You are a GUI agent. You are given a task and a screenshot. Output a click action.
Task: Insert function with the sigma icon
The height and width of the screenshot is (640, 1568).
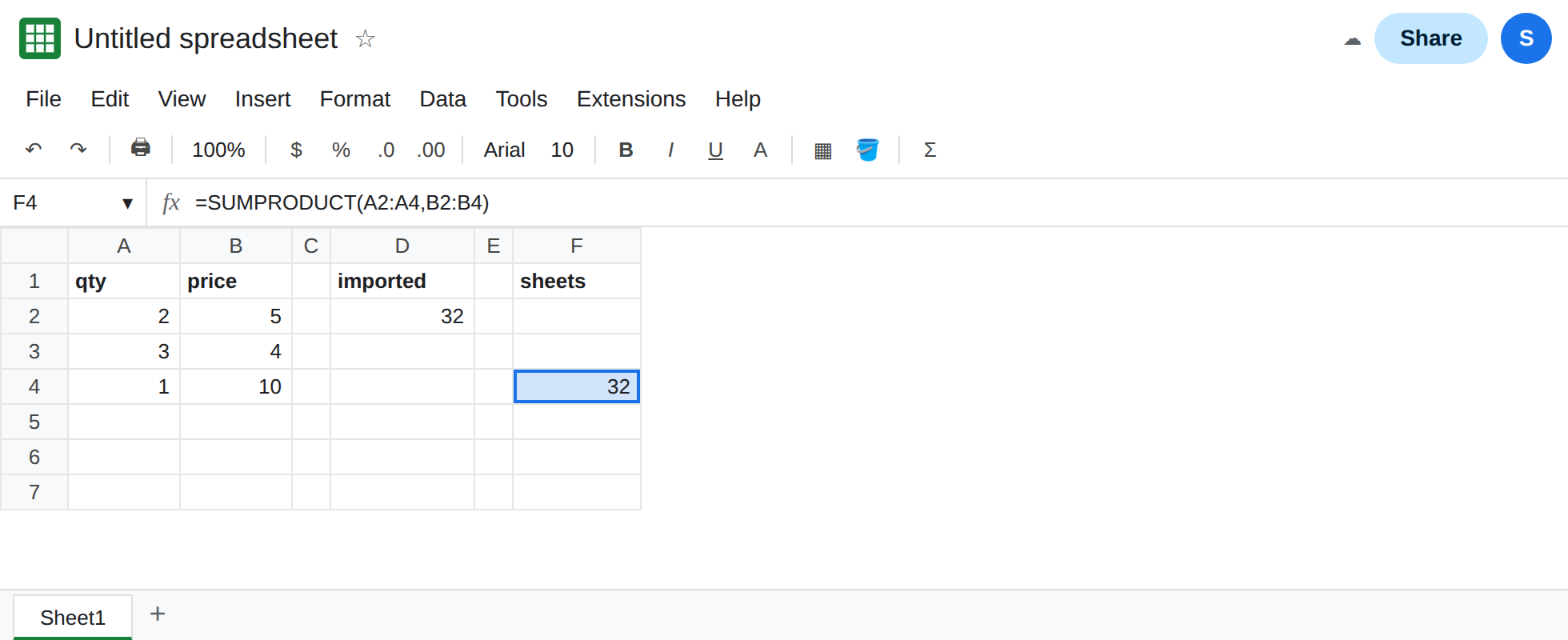pos(930,150)
